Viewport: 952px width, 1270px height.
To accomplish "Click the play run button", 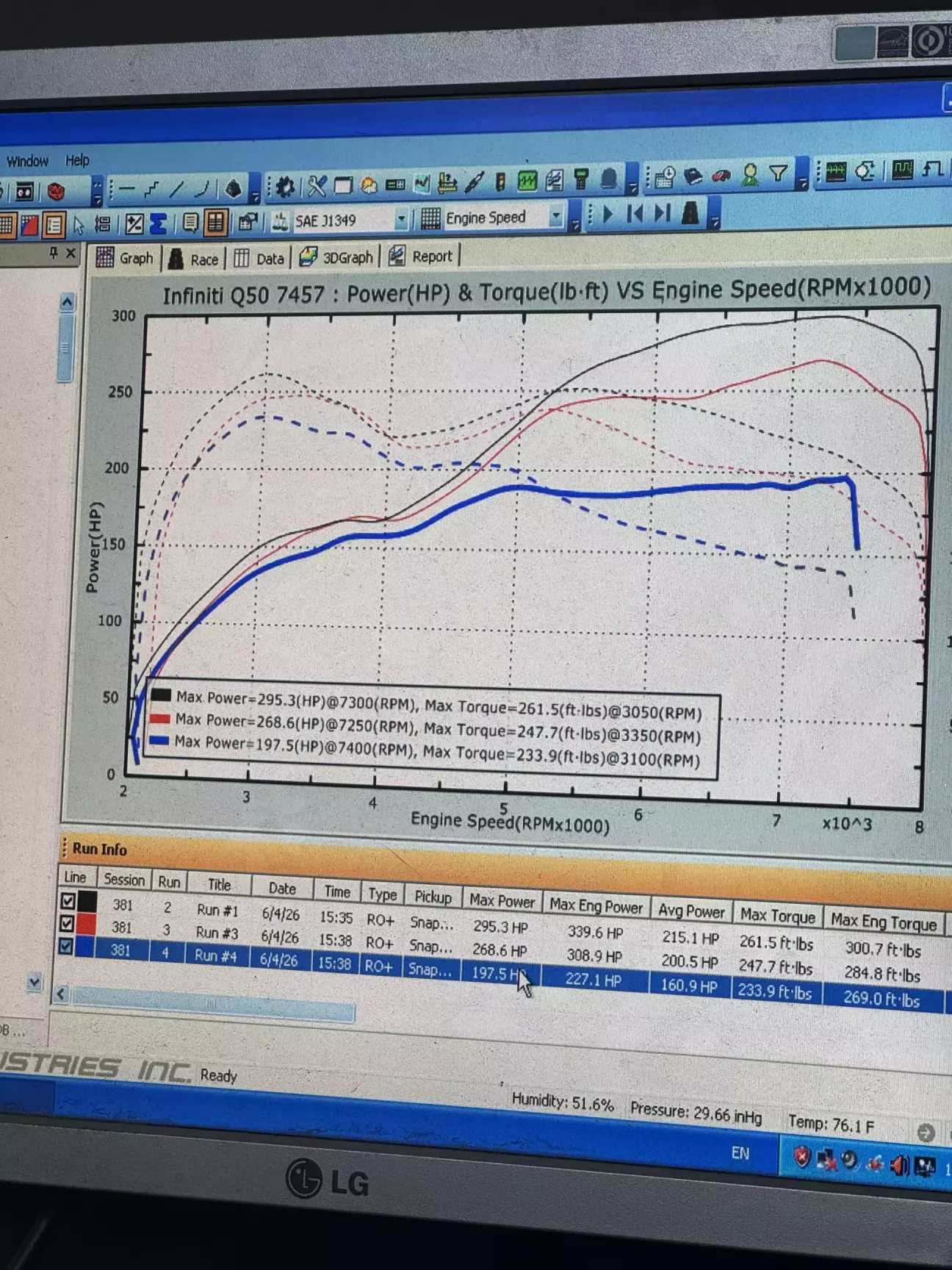I will coord(608,214).
